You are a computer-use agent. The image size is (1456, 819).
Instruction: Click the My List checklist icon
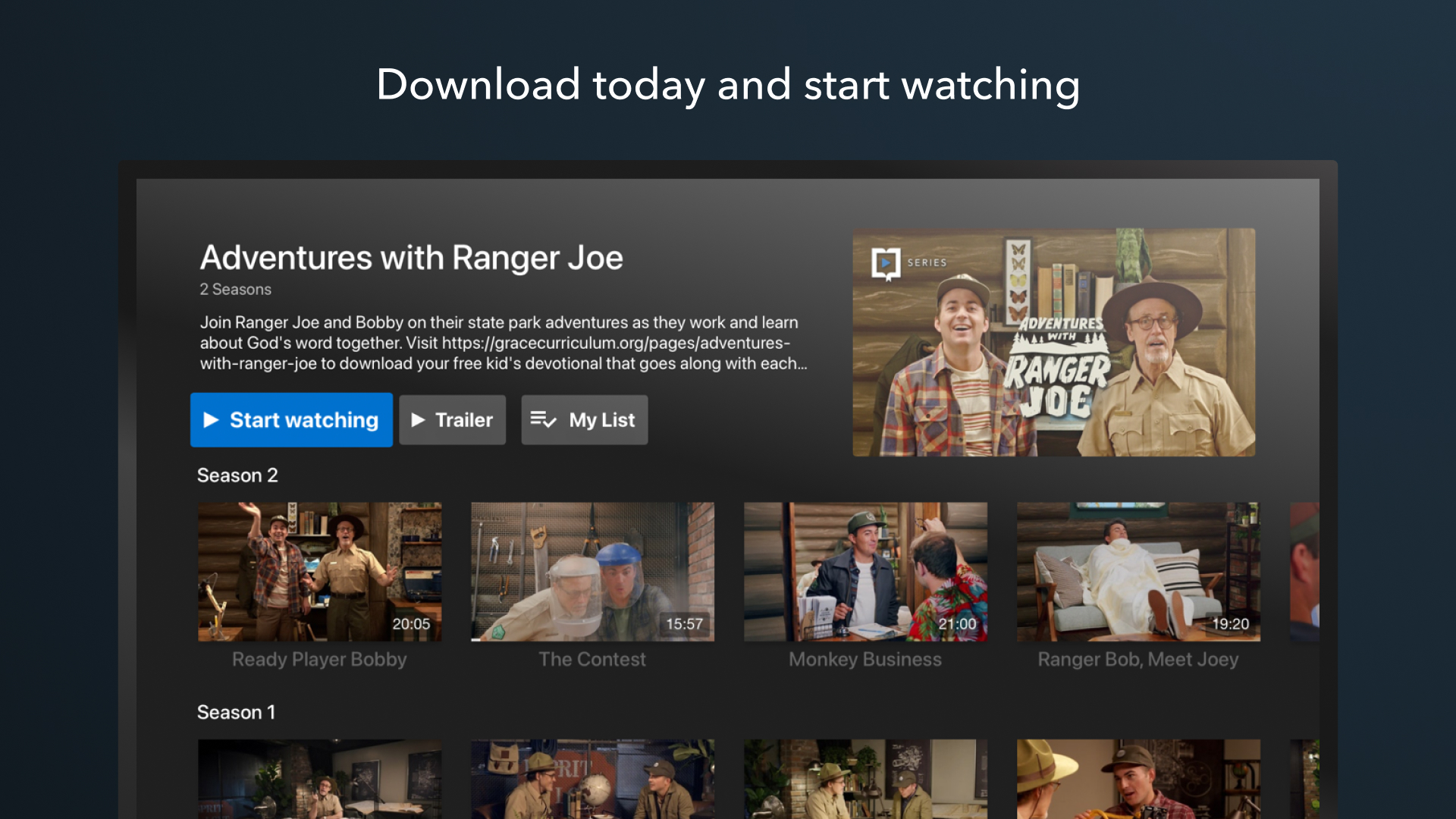[543, 419]
